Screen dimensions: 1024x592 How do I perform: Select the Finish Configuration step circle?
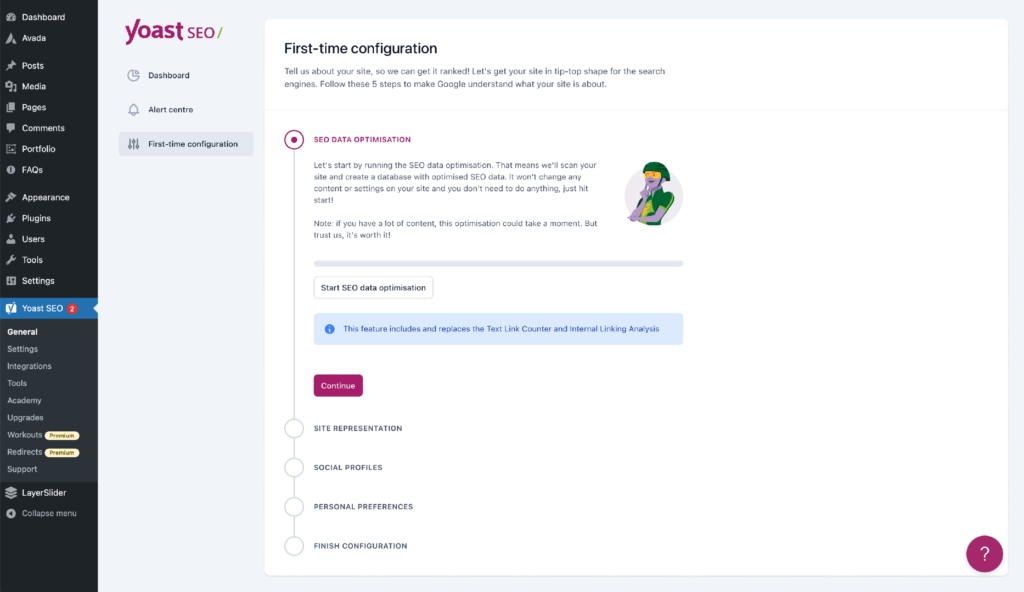(x=293, y=546)
